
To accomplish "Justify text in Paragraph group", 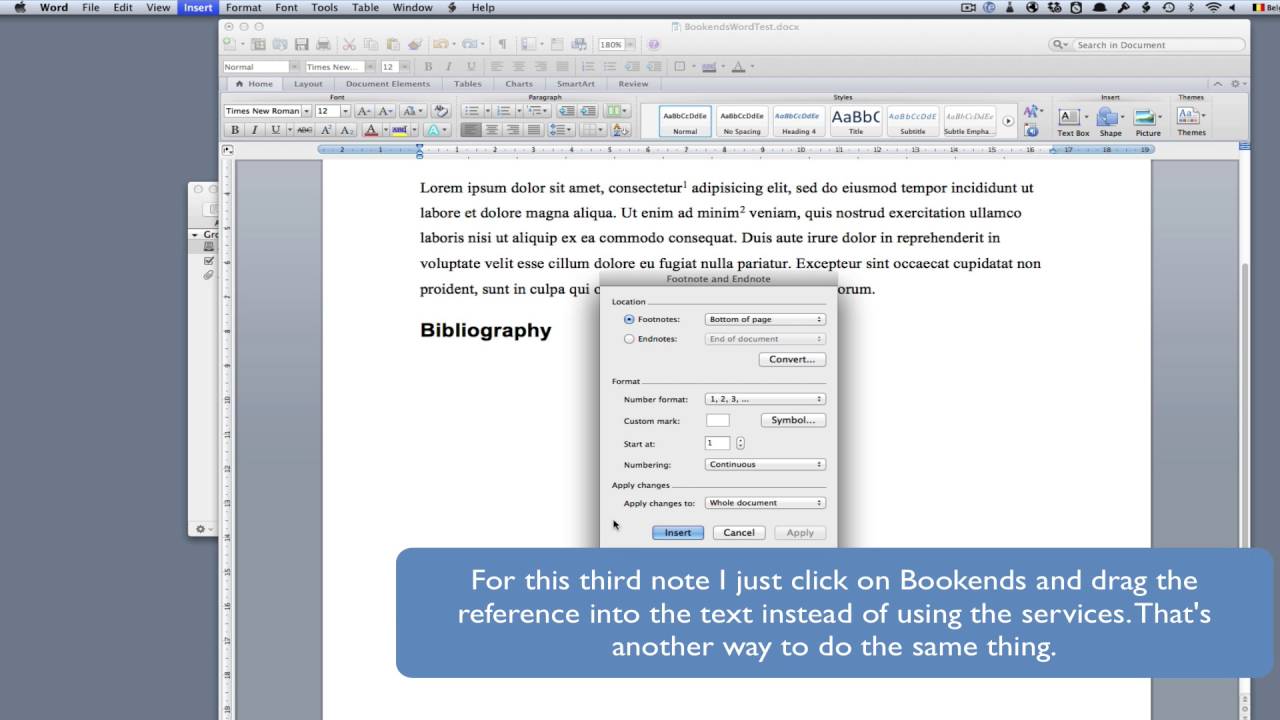I will click(534, 130).
